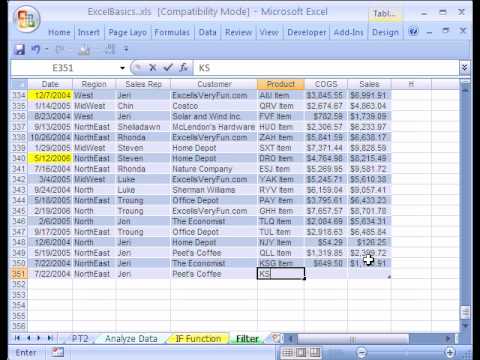Select the Filter sheet tab

click(x=247, y=339)
